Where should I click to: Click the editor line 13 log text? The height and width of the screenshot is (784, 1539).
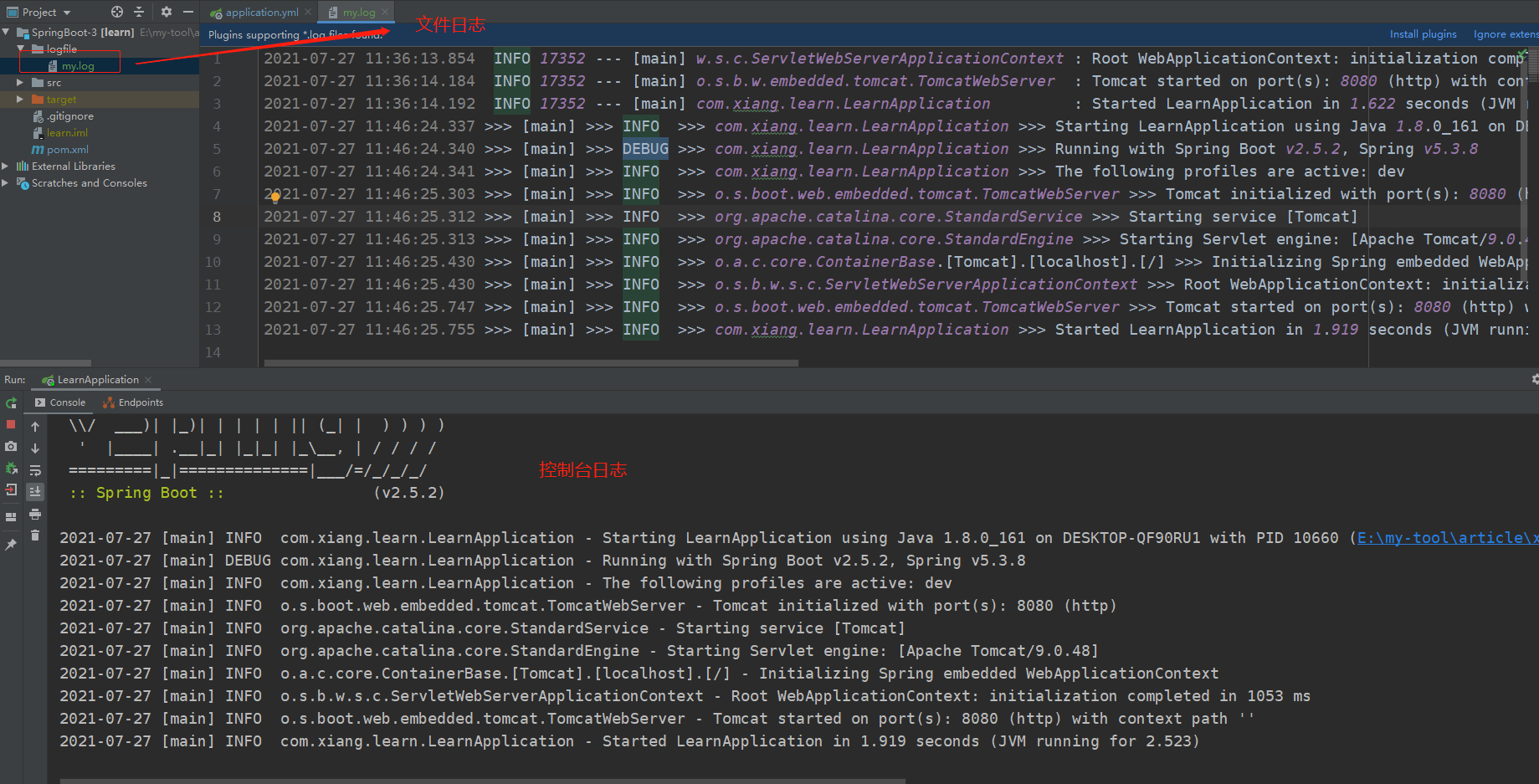896,330
